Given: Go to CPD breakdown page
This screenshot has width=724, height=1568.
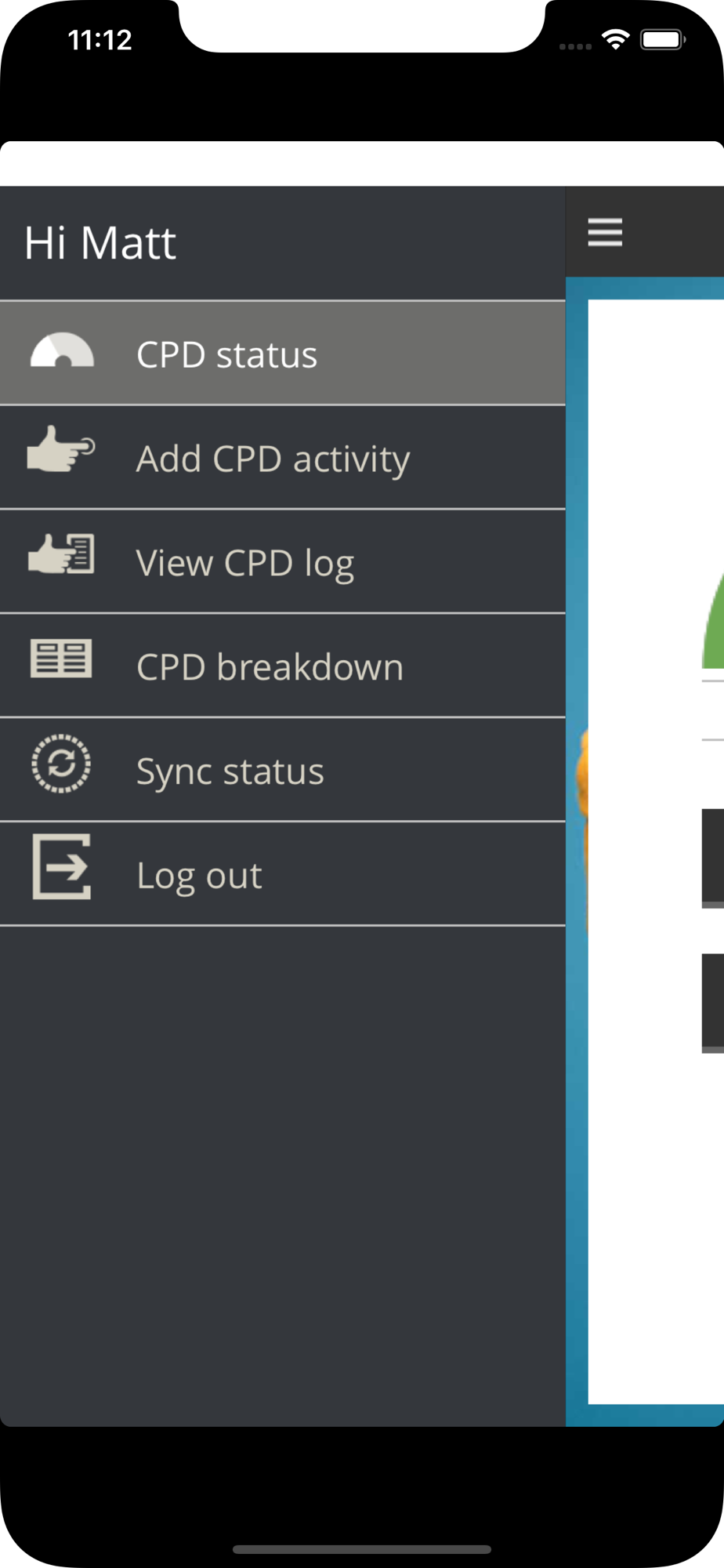Looking at the screenshot, I should pyautogui.click(x=283, y=666).
